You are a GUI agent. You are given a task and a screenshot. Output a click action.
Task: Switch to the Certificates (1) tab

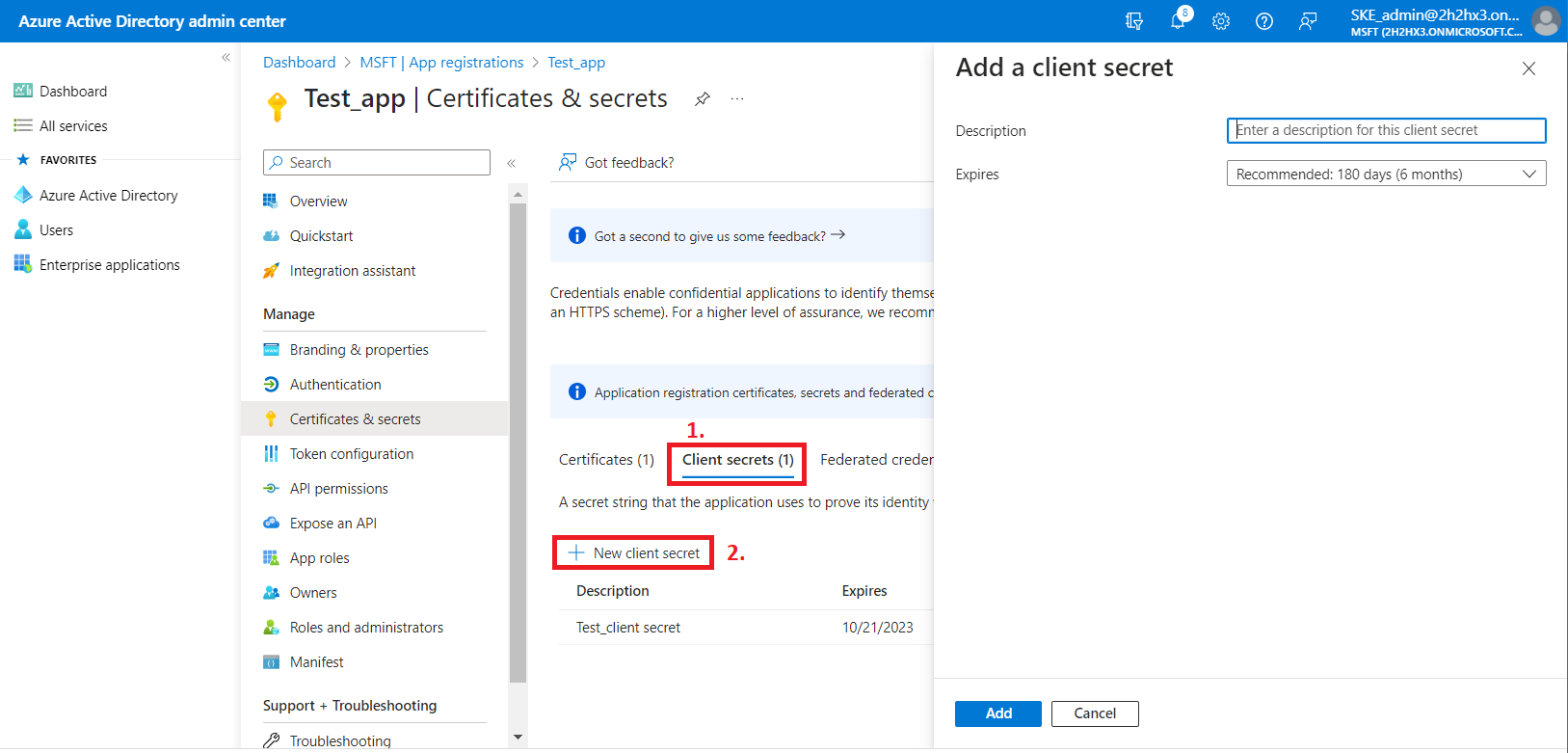[x=606, y=460]
